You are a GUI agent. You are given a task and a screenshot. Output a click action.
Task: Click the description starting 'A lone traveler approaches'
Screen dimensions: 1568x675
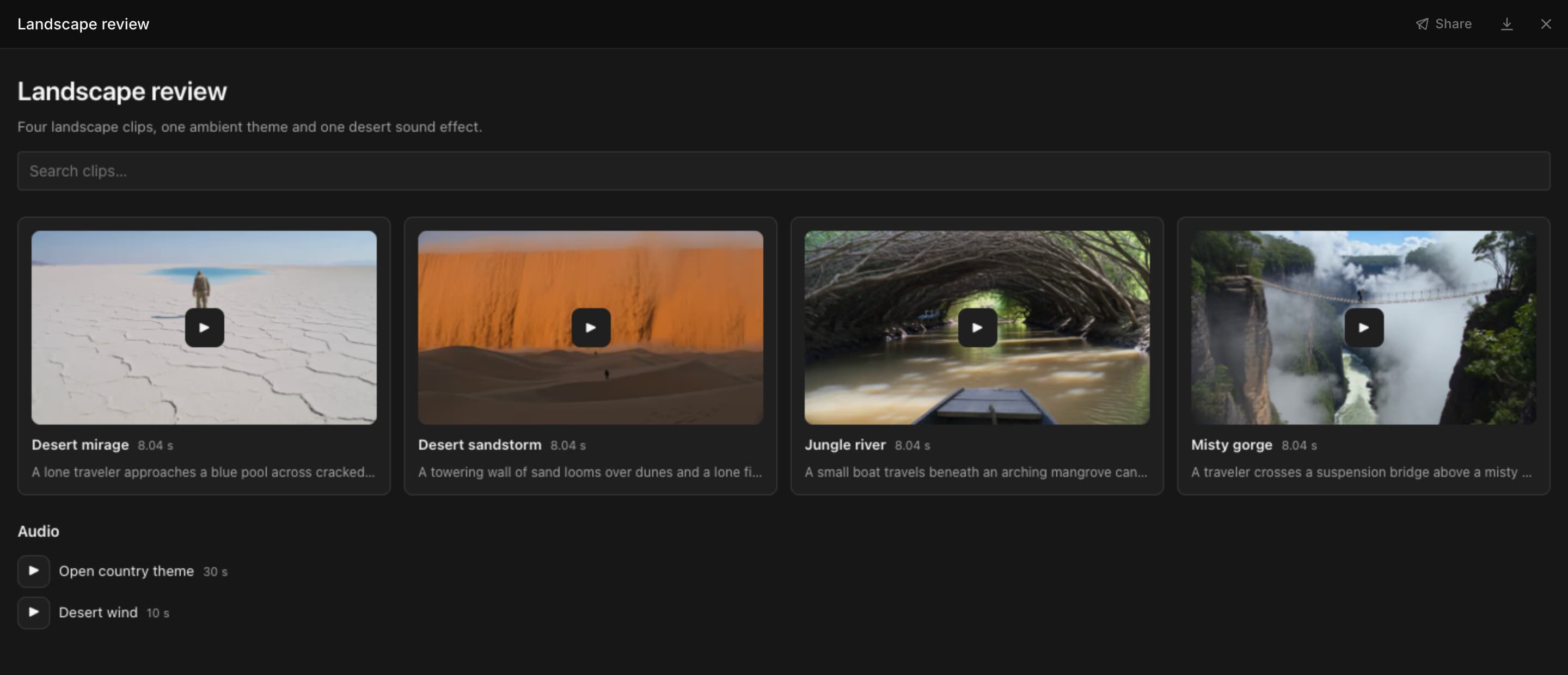coord(203,472)
